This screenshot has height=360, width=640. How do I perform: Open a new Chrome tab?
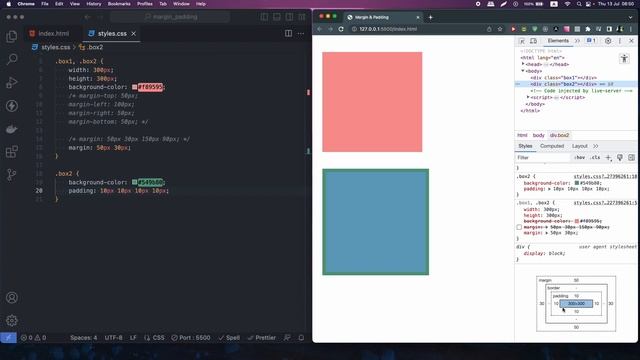(430, 17)
